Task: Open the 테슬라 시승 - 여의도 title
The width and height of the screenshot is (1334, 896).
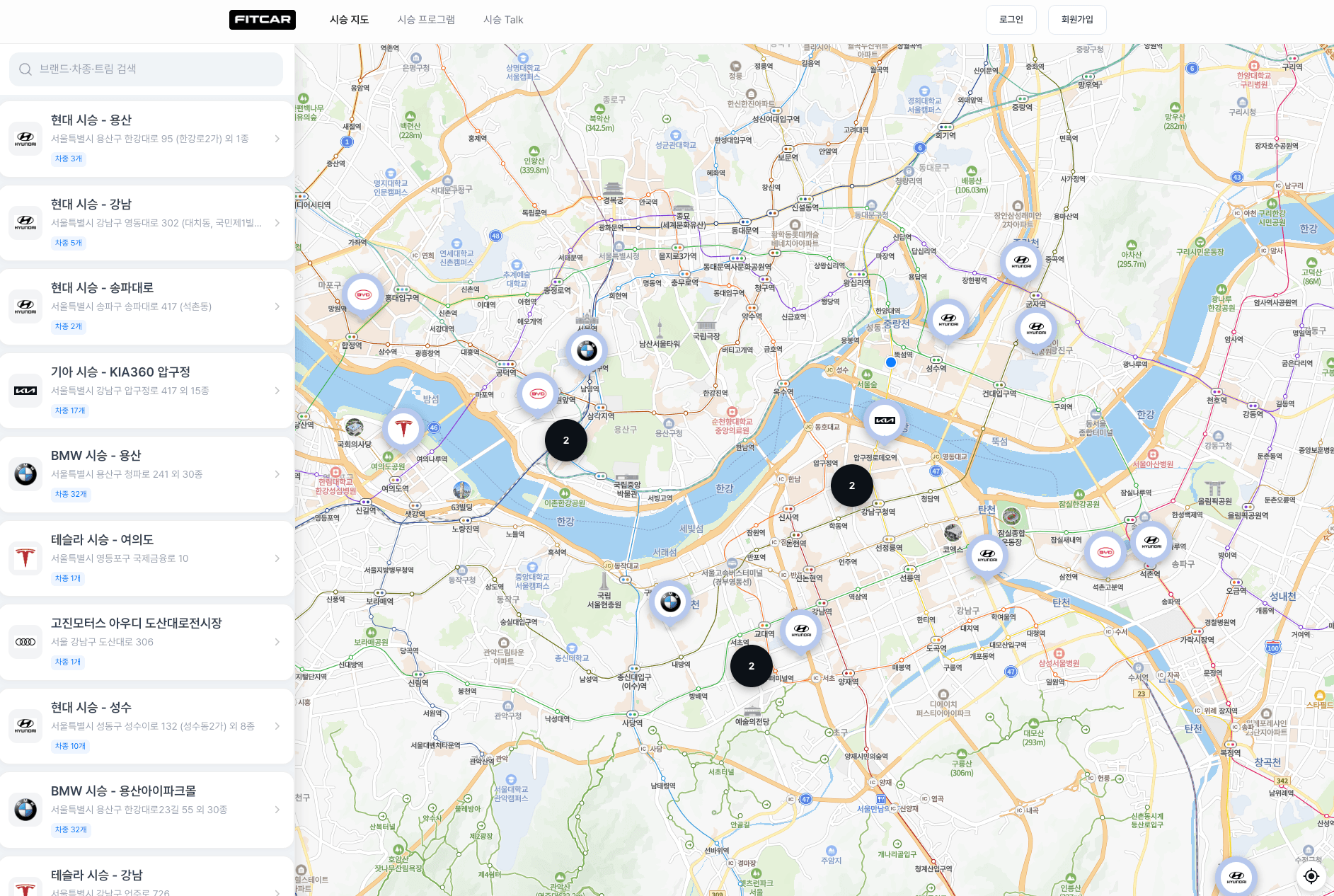Action: 102,540
